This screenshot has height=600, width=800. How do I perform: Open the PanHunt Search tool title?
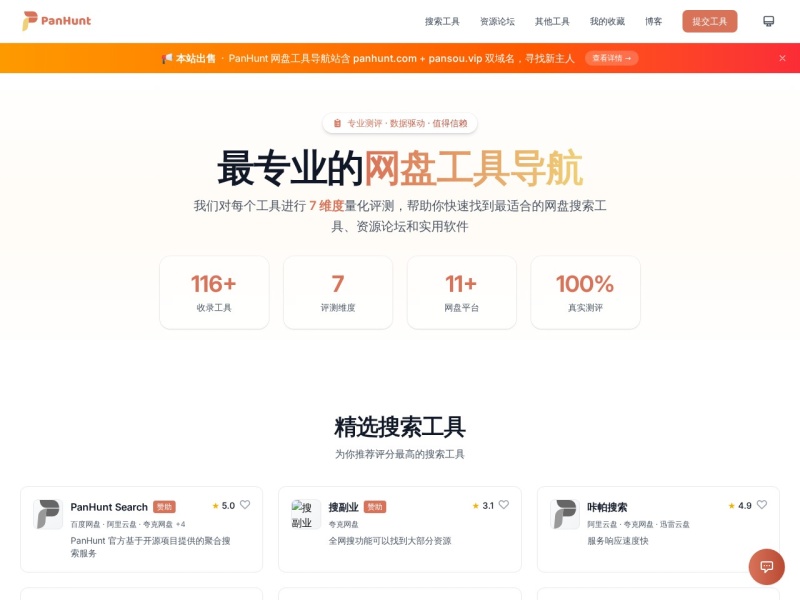pyautogui.click(x=109, y=507)
